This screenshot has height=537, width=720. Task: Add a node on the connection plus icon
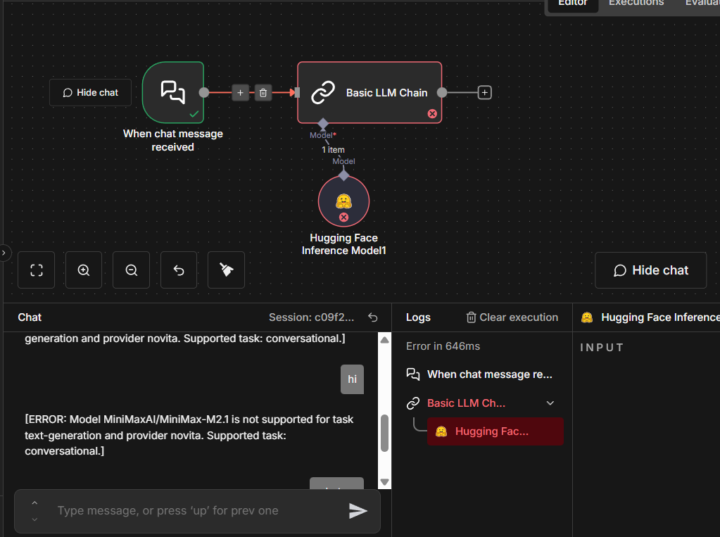[x=240, y=93]
